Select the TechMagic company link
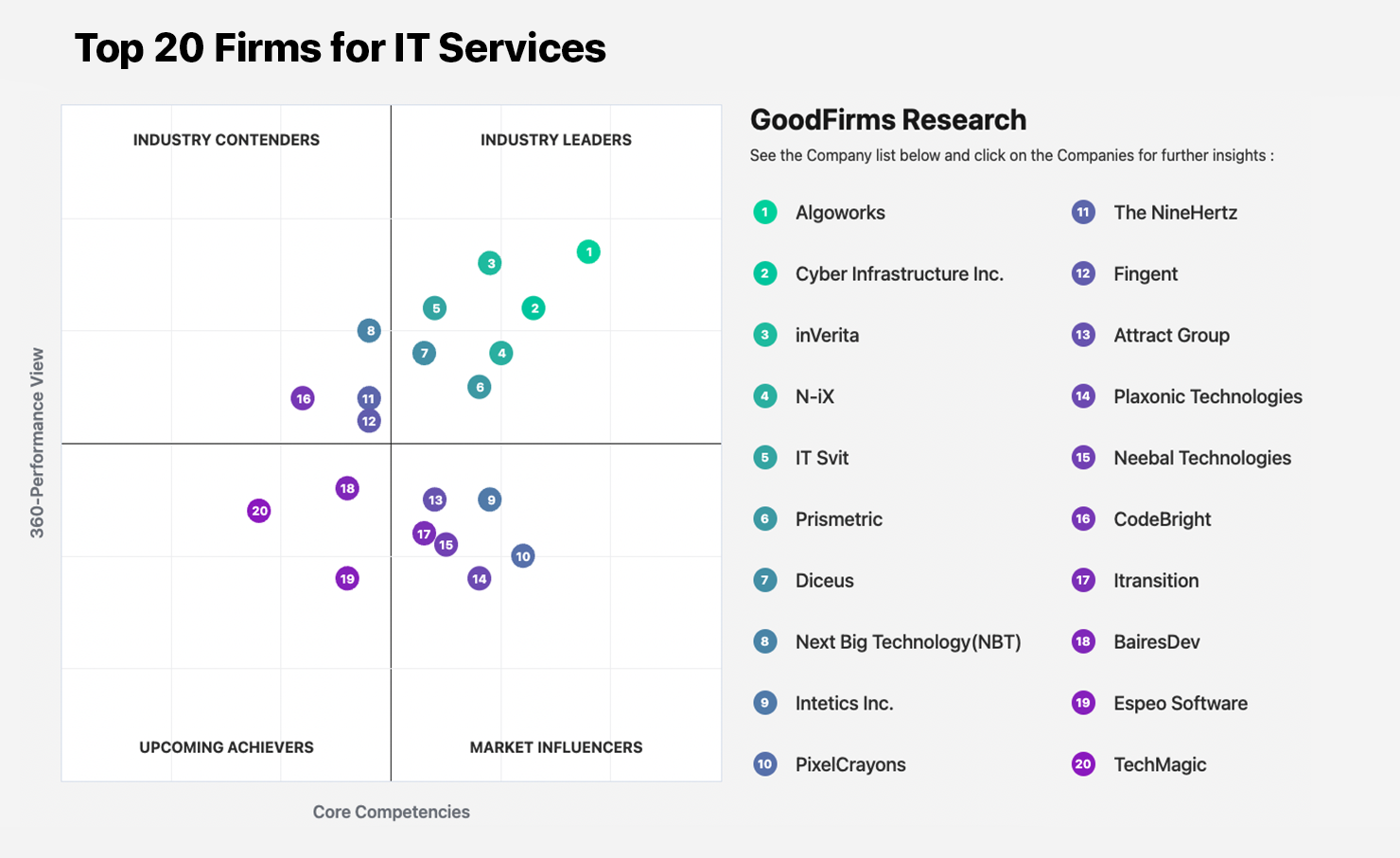 click(x=1159, y=765)
